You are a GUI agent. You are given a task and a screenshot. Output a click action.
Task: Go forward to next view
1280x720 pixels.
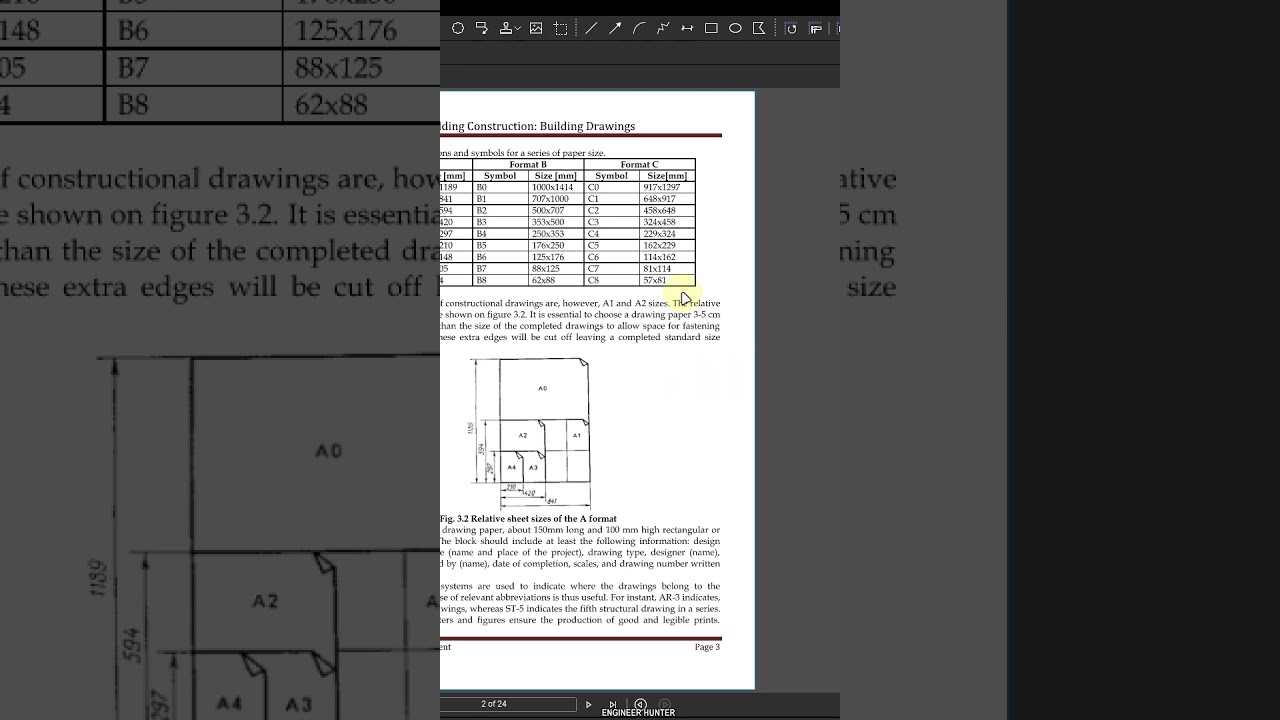coord(664,705)
